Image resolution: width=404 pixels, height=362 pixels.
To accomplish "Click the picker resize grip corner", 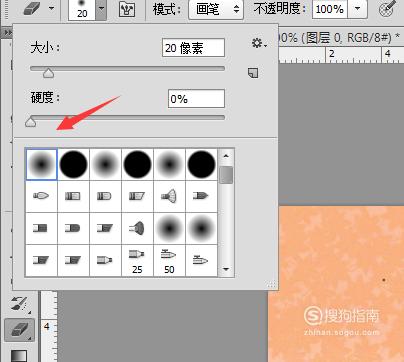I will click(x=272, y=284).
